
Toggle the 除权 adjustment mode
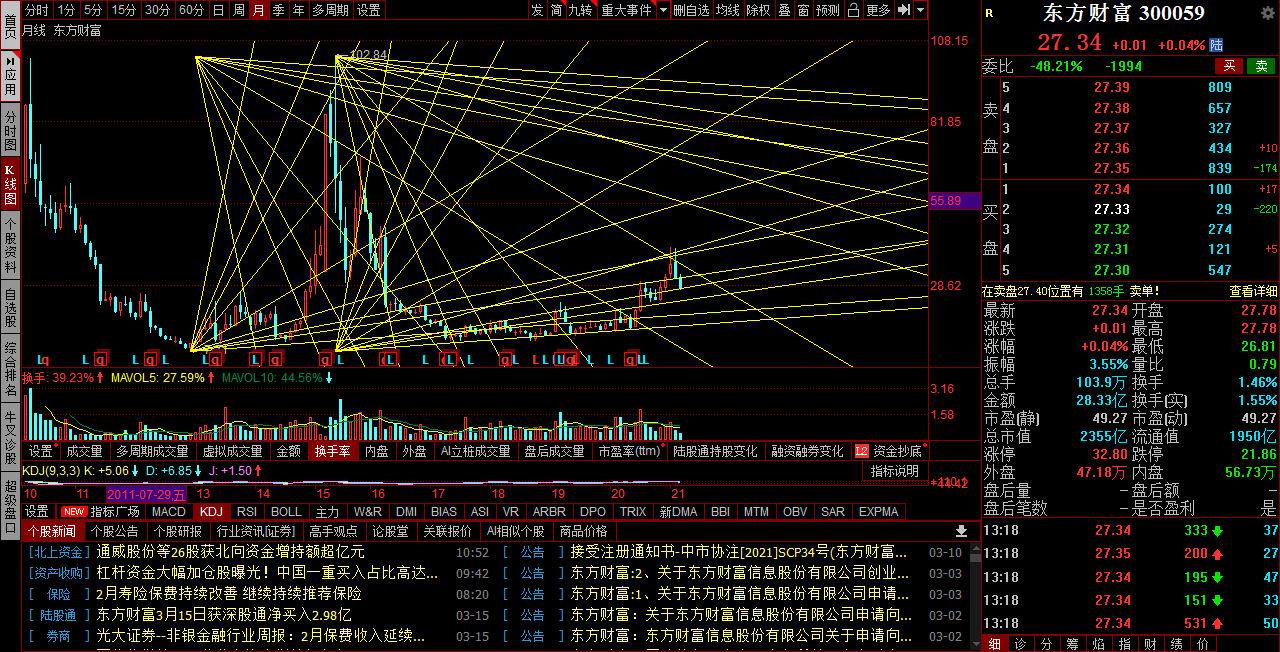pyautogui.click(x=759, y=10)
